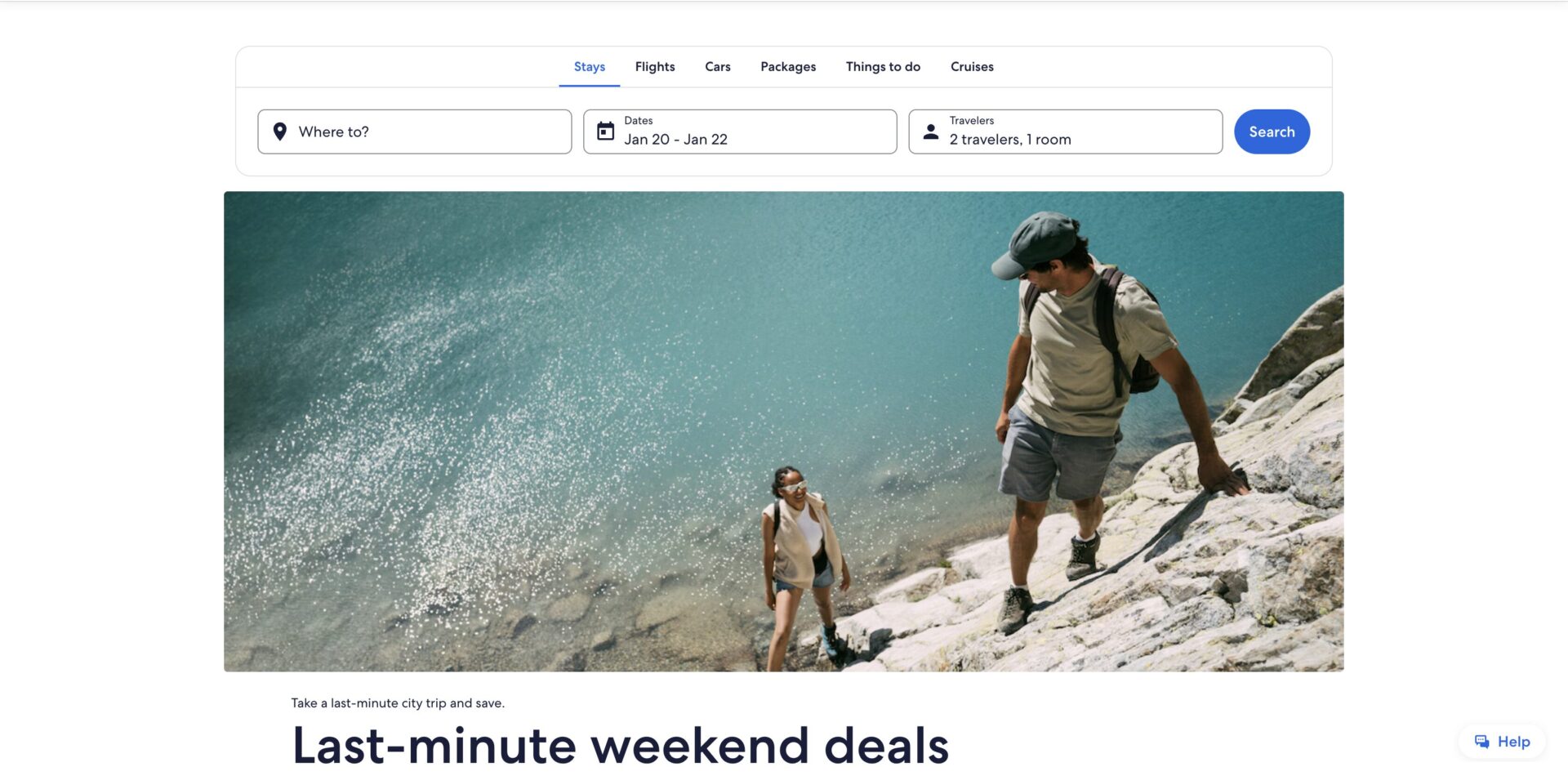1568x776 pixels.
Task: Click the location pin icon
Action: click(x=279, y=132)
